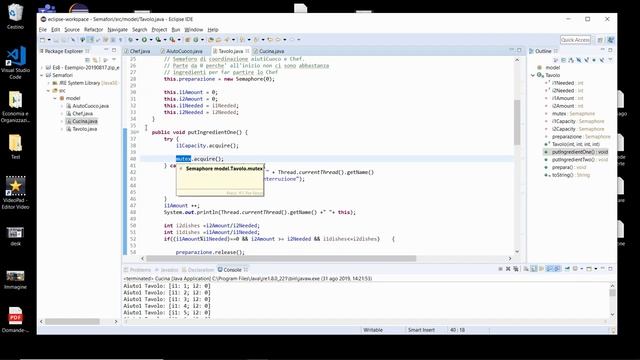Open Visual Studio Code desktop icon
Screen dimensions: 640x360
16,62
